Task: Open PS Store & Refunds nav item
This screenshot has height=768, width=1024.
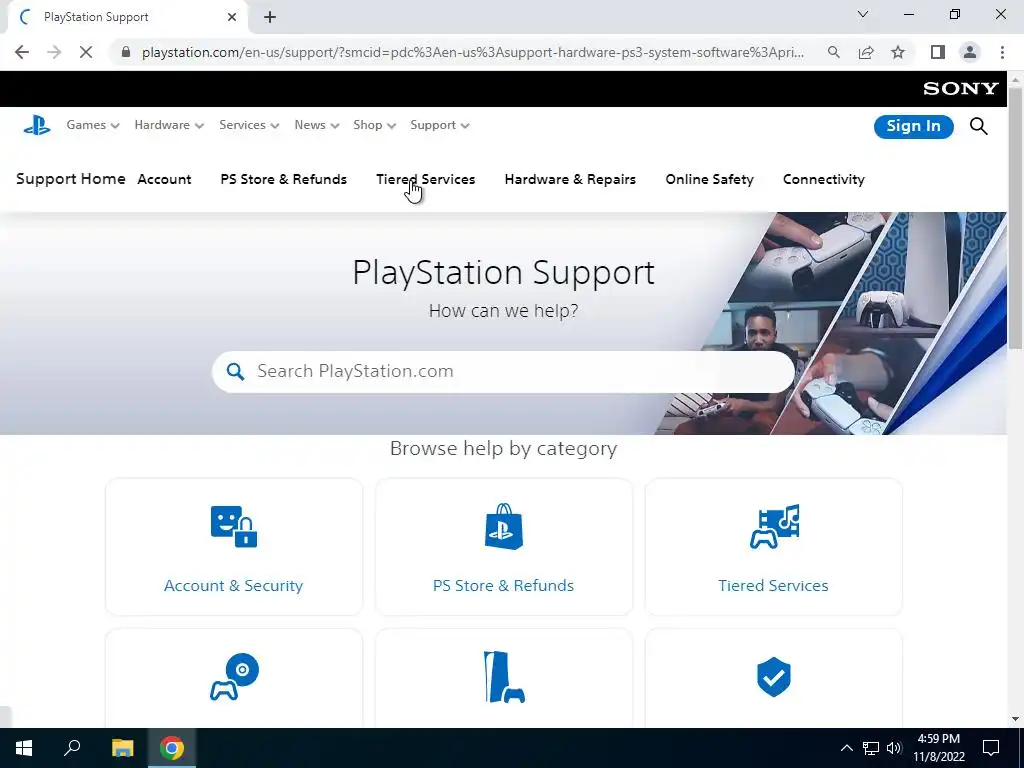Action: [x=283, y=179]
